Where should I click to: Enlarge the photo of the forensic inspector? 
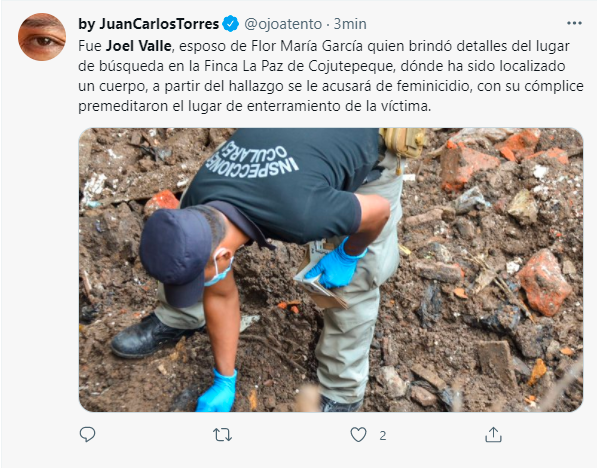(x=330, y=270)
